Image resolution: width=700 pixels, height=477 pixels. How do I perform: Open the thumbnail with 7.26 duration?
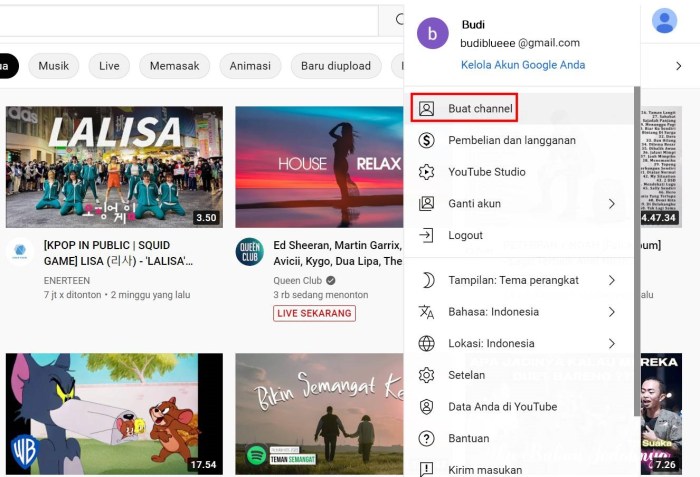(x=661, y=414)
